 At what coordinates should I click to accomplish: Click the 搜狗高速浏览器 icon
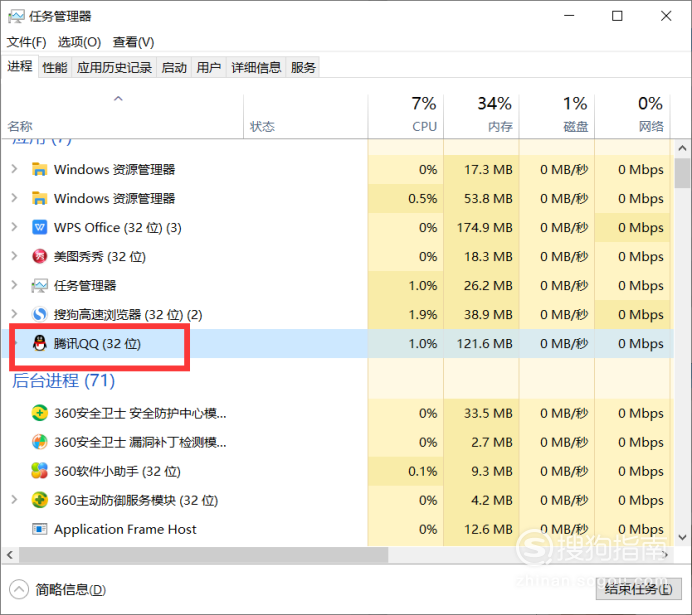[x=39, y=315]
